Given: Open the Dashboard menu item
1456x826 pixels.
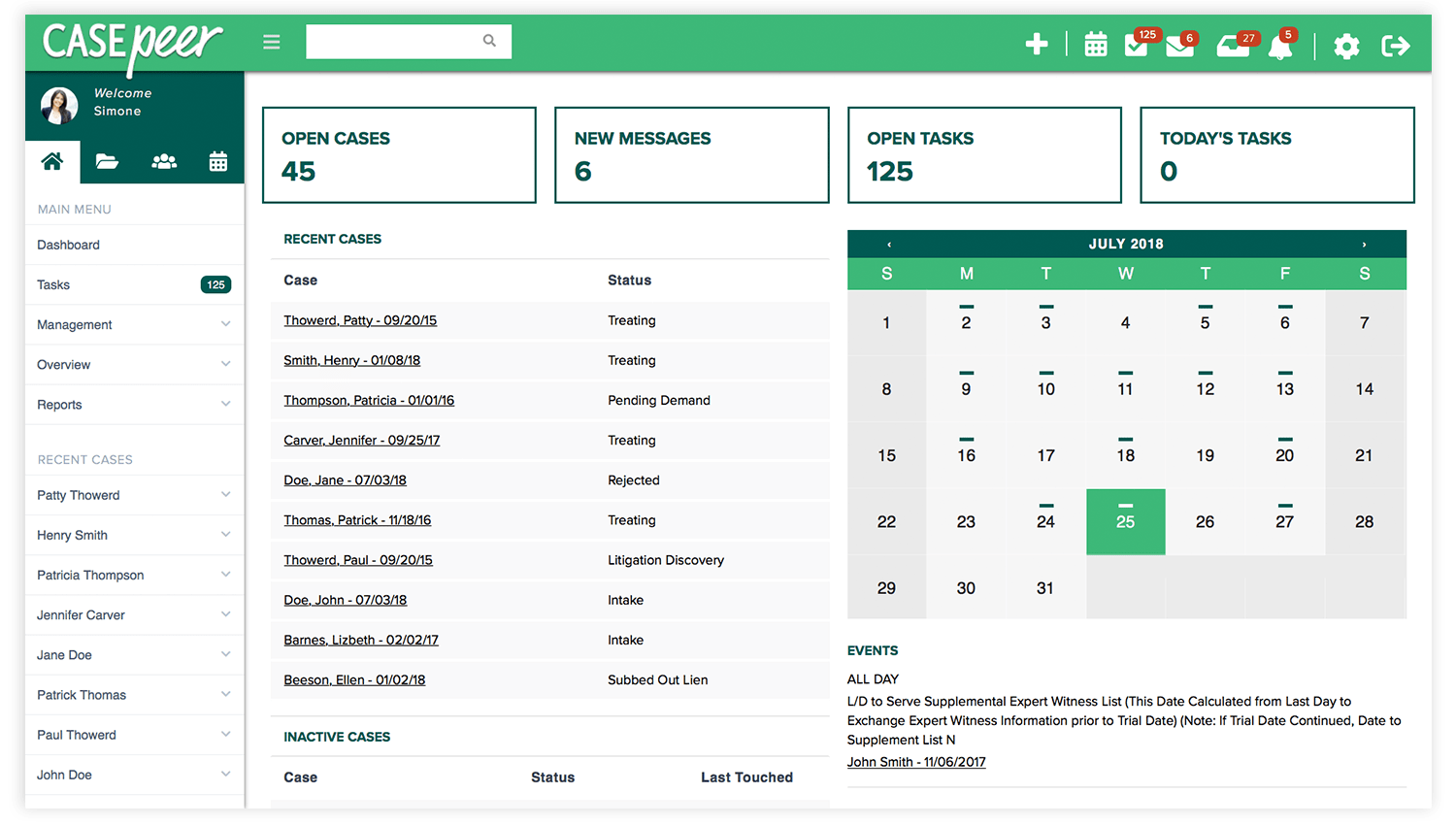Looking at the screenshot, I should point(68,245).
